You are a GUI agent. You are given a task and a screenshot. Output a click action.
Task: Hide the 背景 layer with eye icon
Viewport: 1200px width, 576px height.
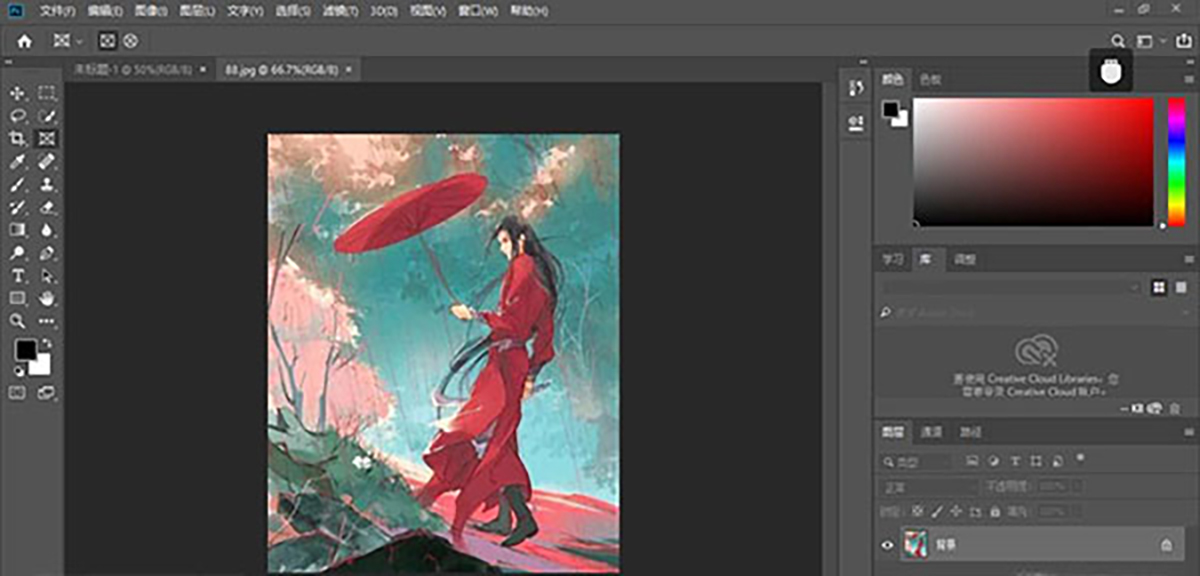(x=886, y=545)
